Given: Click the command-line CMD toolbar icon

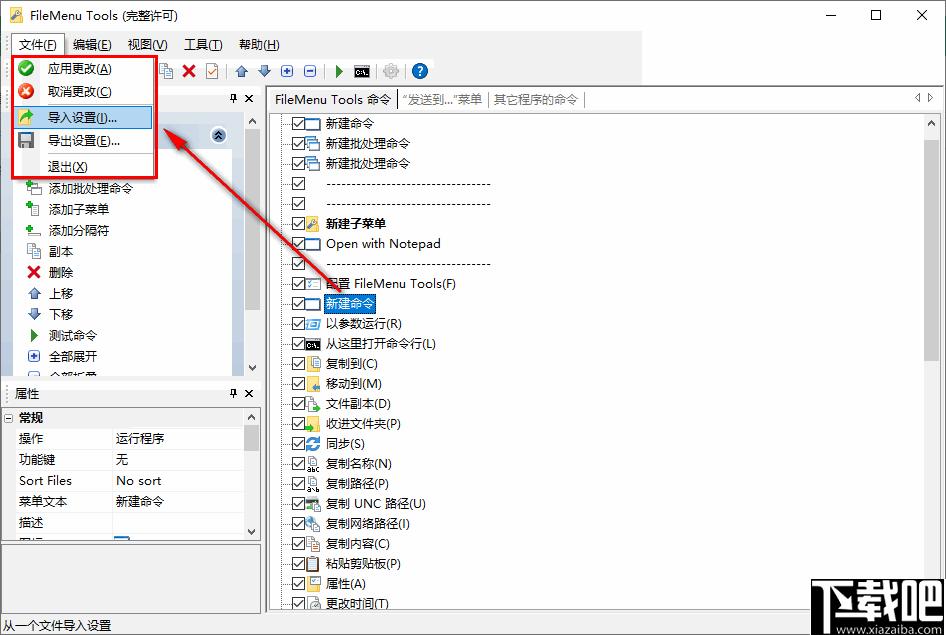Looking at the screenshot, I should (x=363, y=70).
